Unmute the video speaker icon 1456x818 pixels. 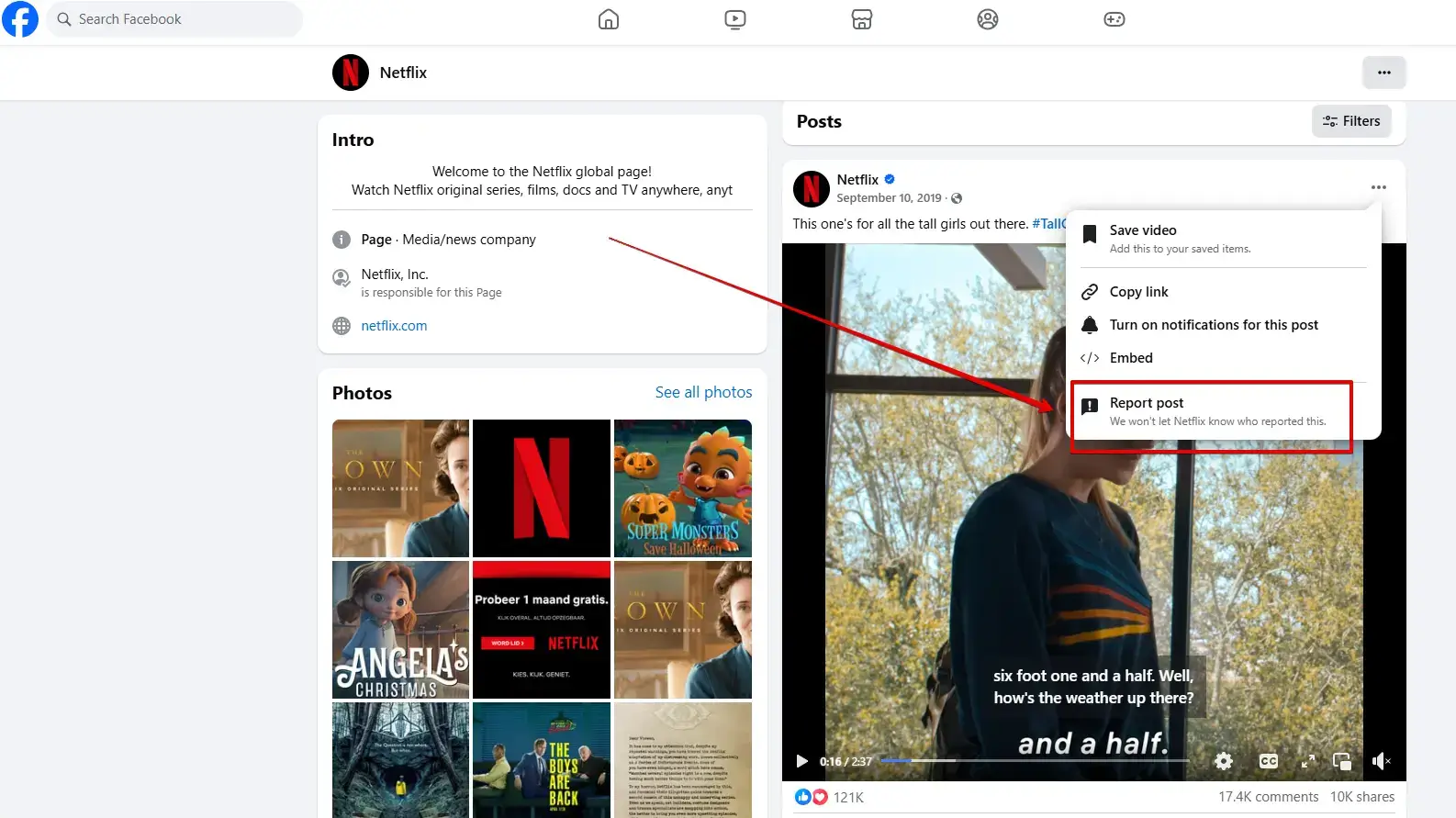click(1381, 761)
